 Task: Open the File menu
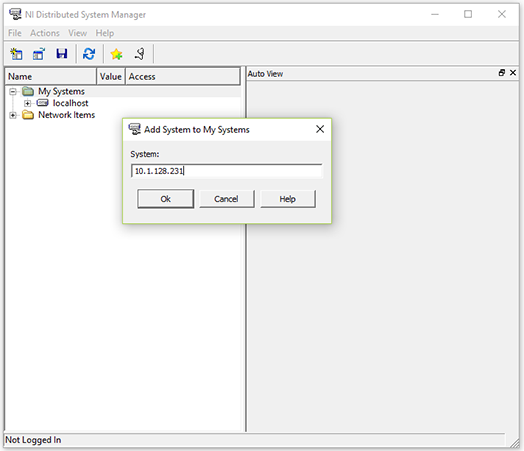click(x=15, y=33)
